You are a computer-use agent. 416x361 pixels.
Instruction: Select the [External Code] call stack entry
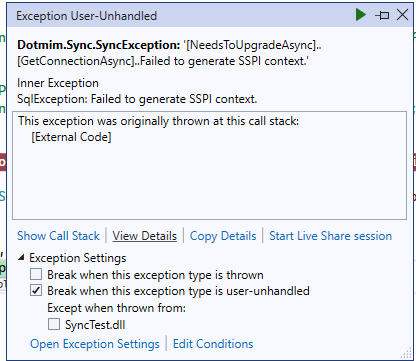pyautogui.click(x=71, y=137)
